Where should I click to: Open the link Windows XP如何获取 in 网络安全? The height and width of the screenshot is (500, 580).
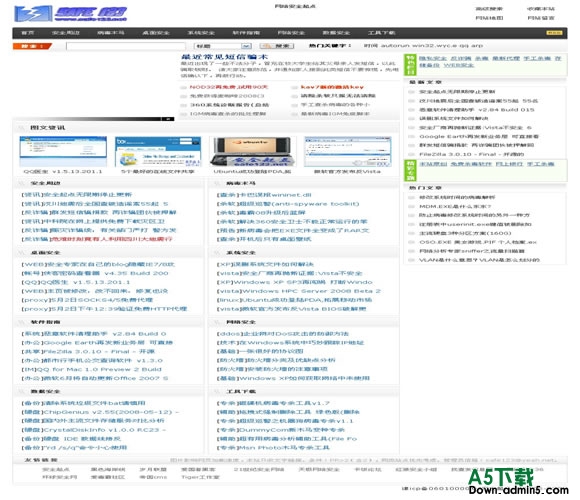[293, 378]
